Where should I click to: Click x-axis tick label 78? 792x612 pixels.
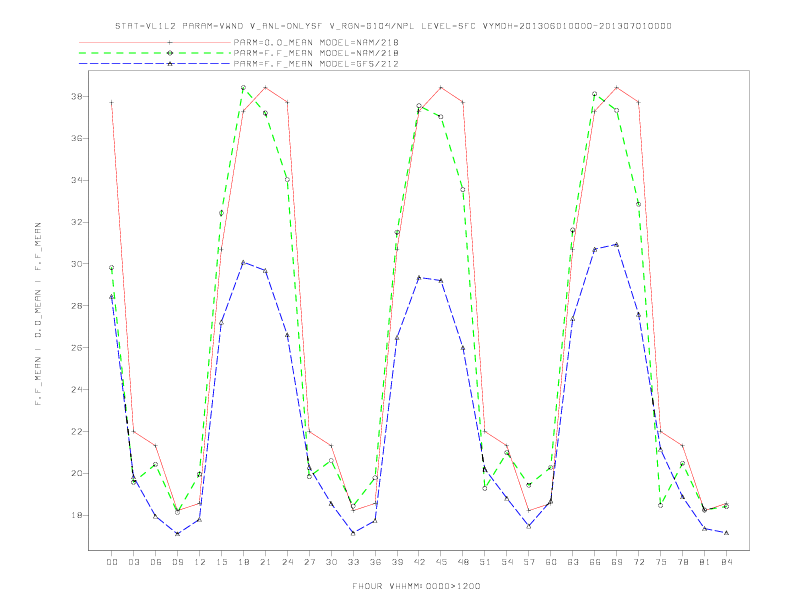click(683, 562)
